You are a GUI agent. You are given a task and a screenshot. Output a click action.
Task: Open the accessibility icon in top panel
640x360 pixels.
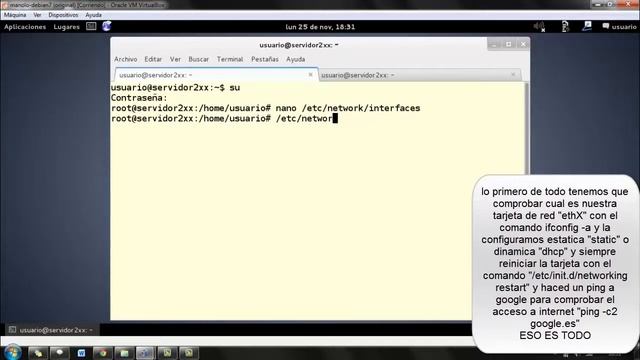pos(565,27)
